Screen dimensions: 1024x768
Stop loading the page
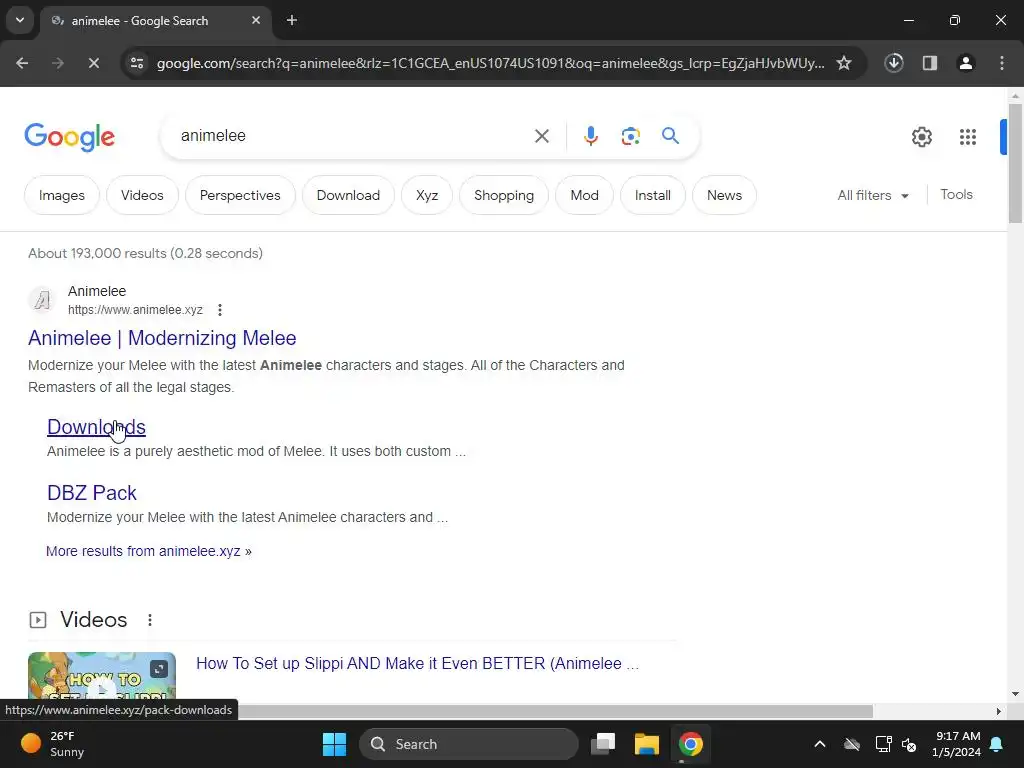point(93,63)
